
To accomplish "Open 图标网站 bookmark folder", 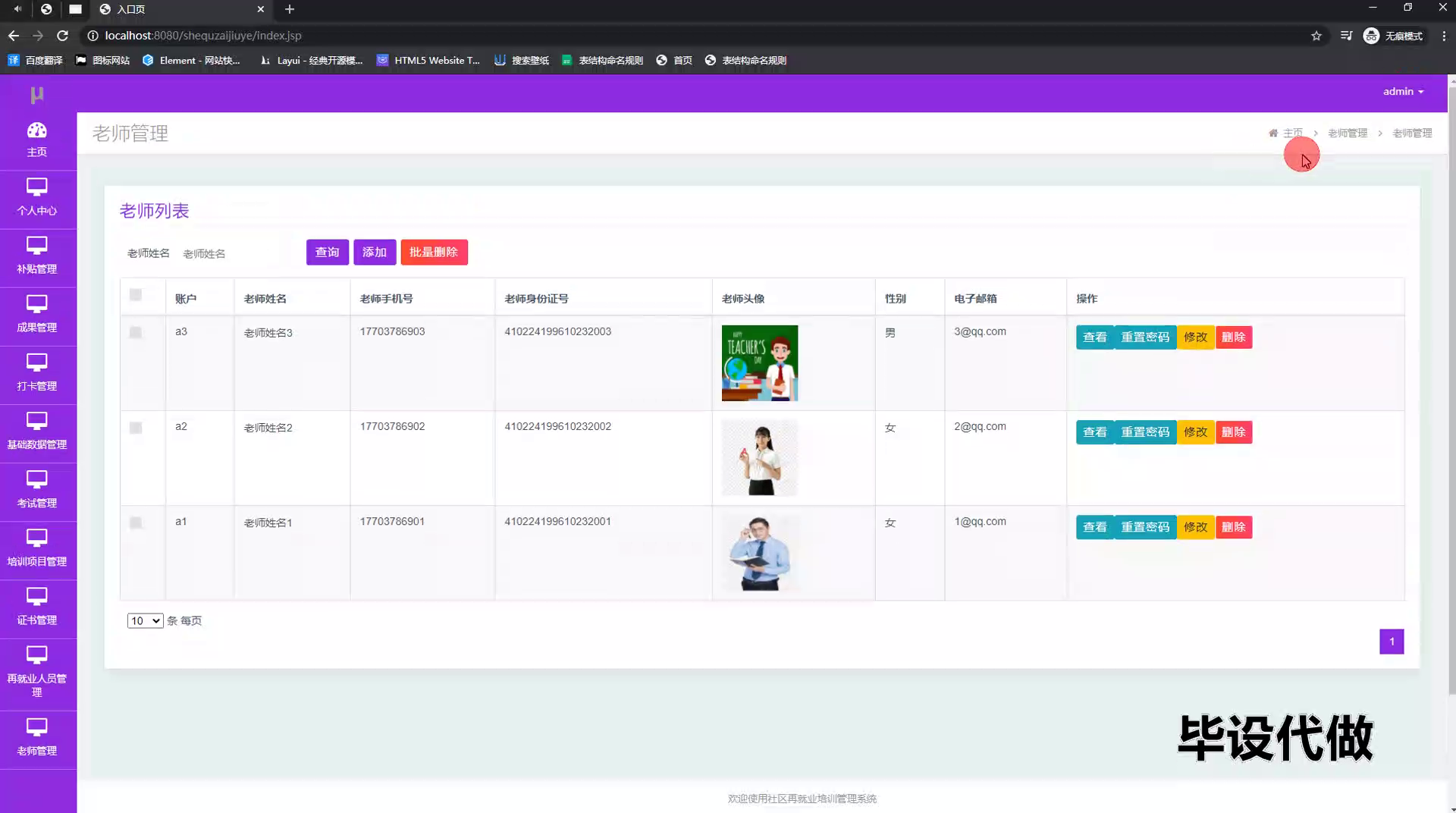I will (x=102, y=60).
